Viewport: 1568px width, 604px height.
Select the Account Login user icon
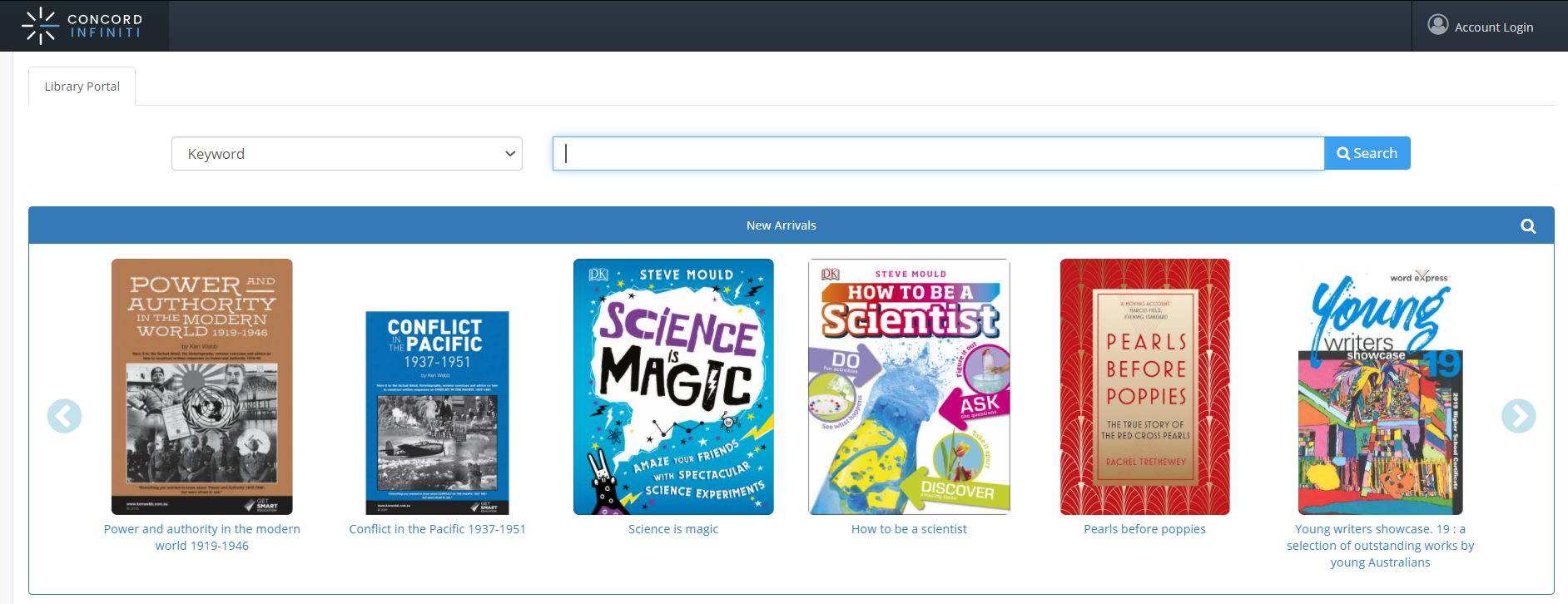(1437, 25)
